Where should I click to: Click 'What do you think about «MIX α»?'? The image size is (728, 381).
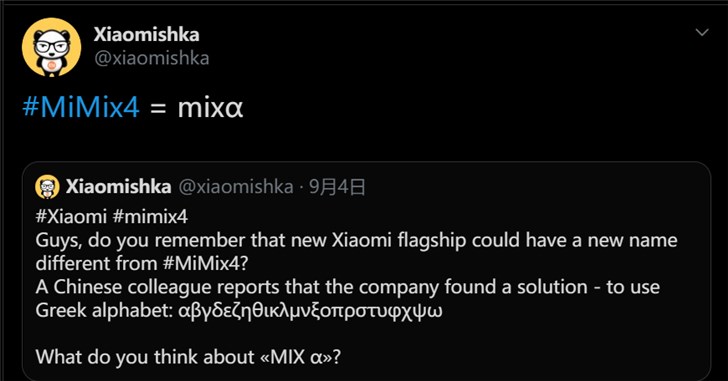click(188, 357)
